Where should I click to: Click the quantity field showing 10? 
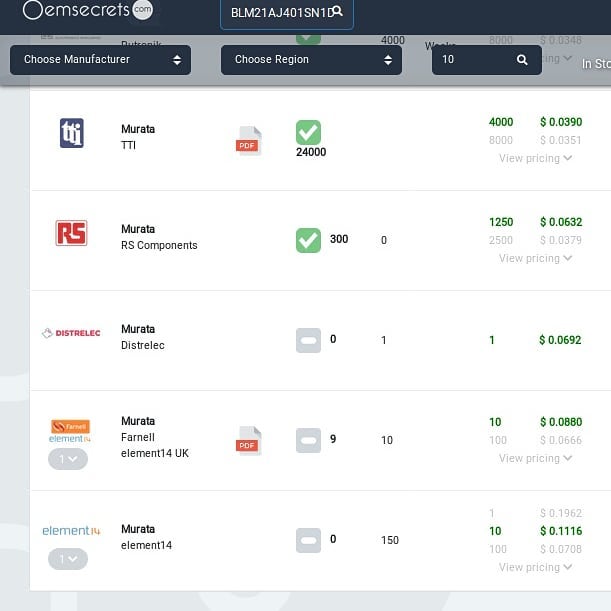click(487, 60)
